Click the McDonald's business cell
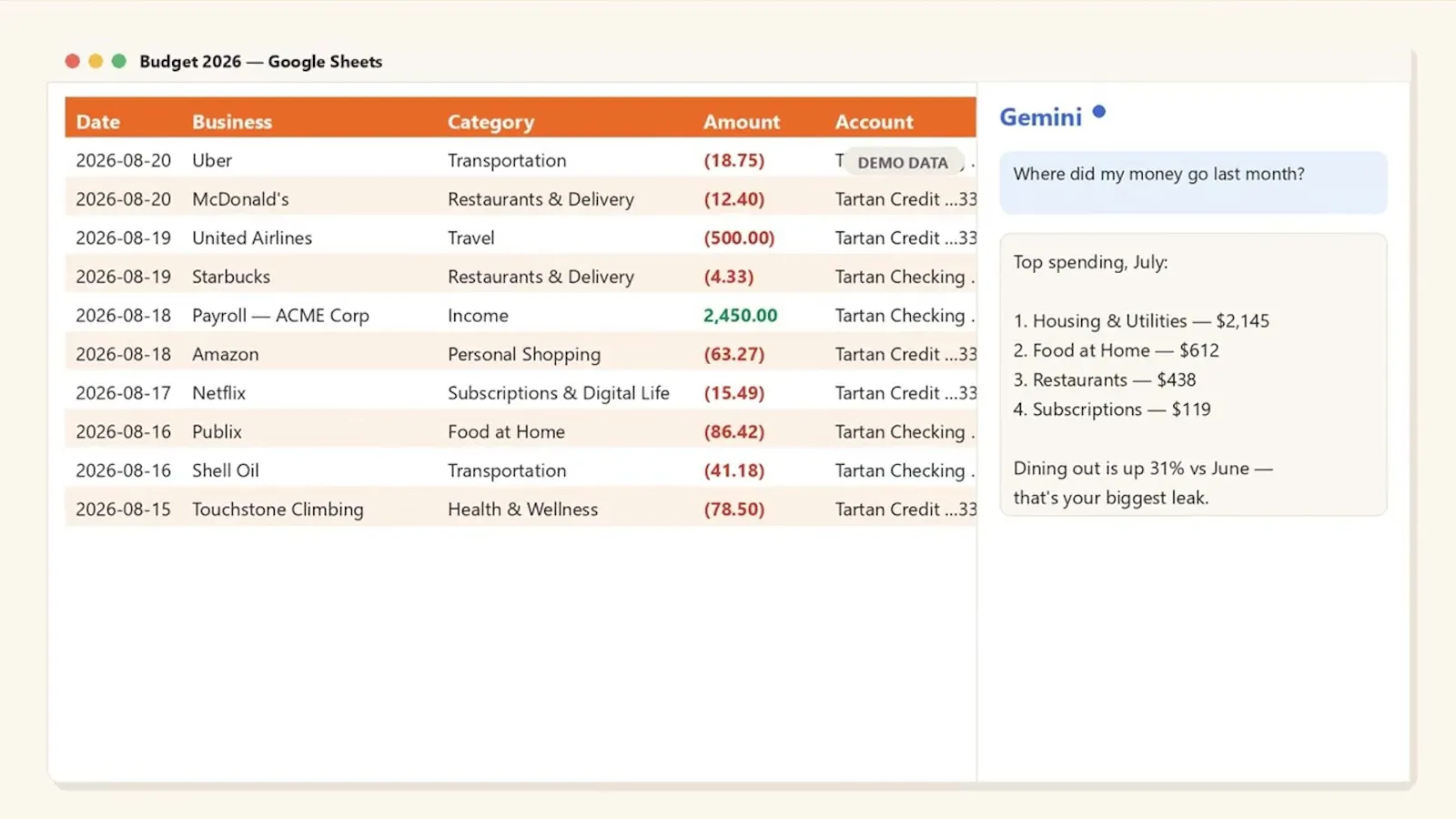The width and height of the screenshot is (1456, 819). point(240,199)
